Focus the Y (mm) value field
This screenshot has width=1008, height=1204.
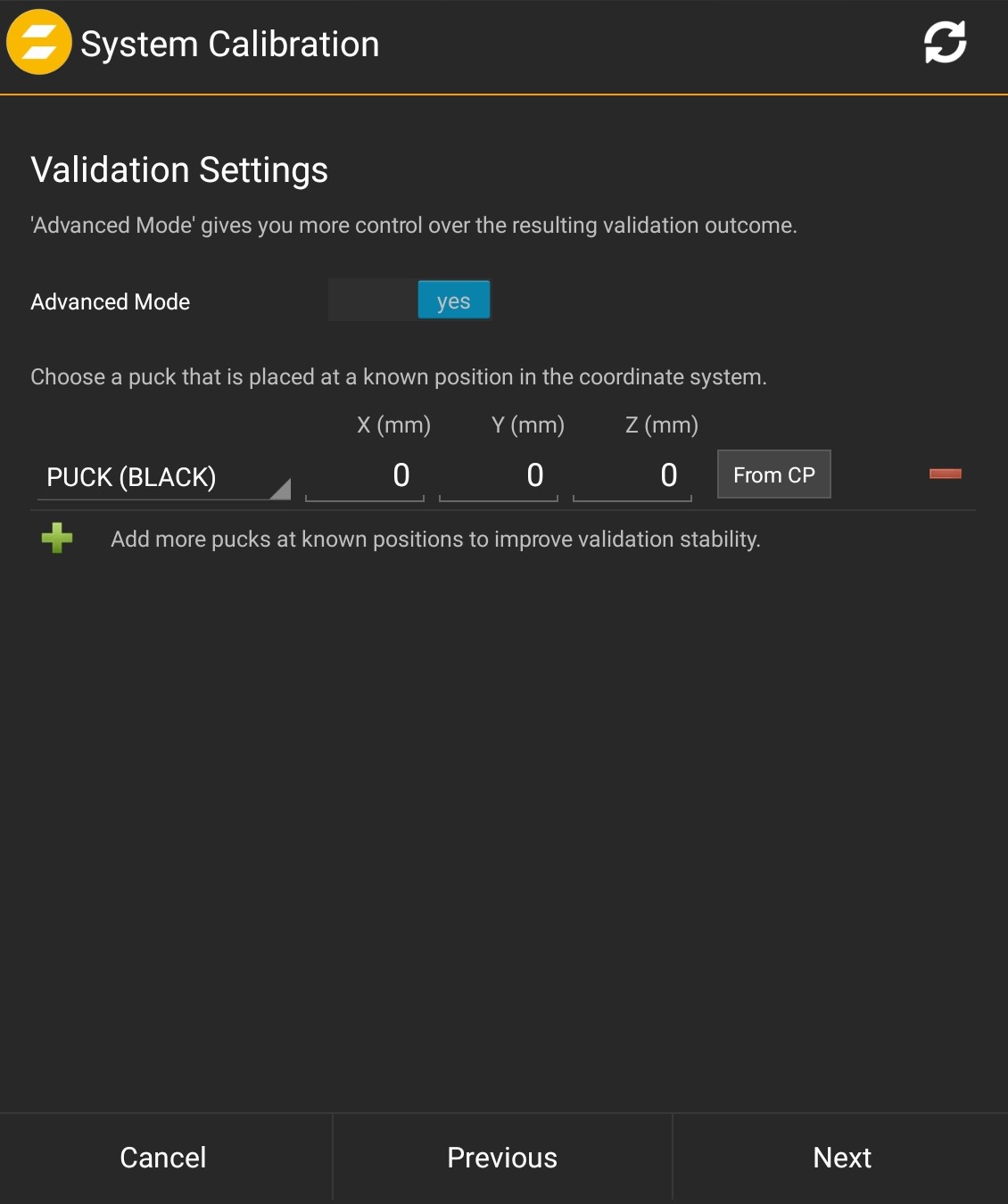pyautogui.click(x=499, y=475)
